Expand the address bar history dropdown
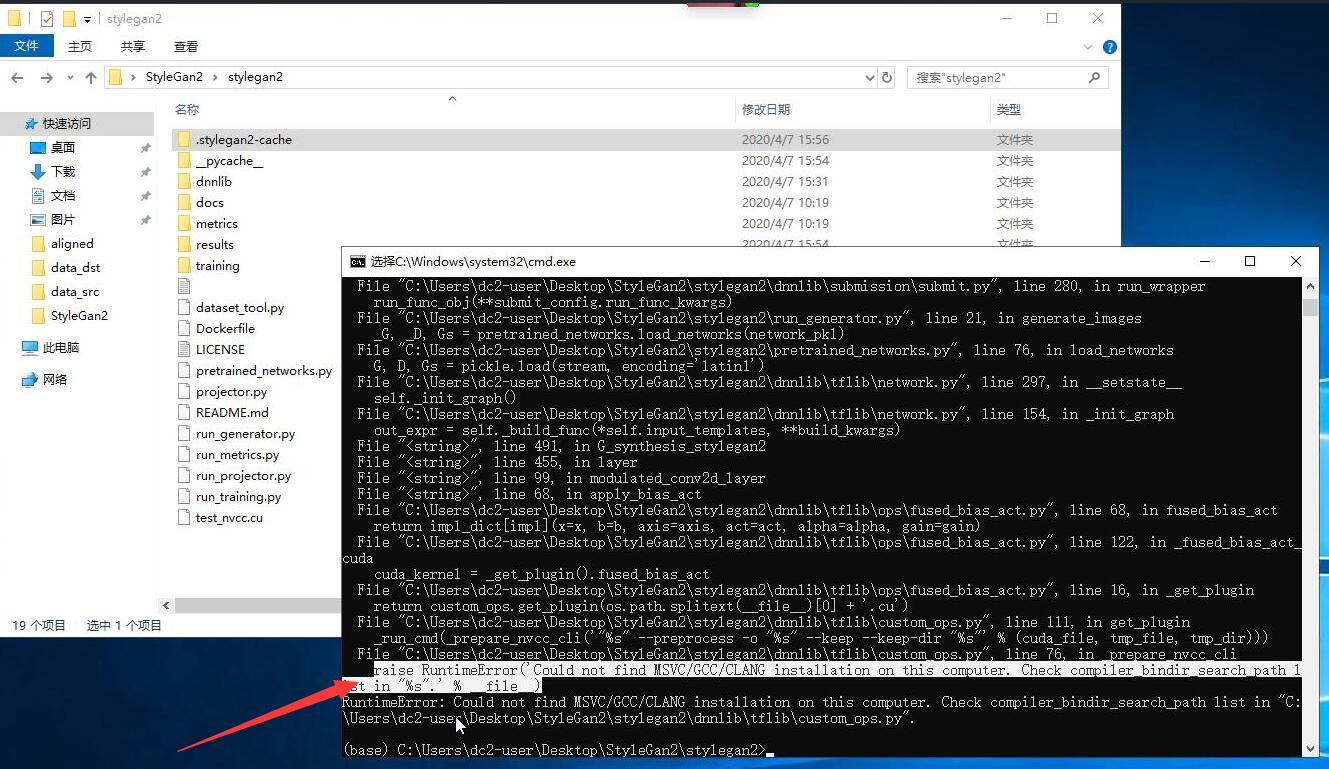This screenshot has height=769, width=1329. (x=869, y=77)
